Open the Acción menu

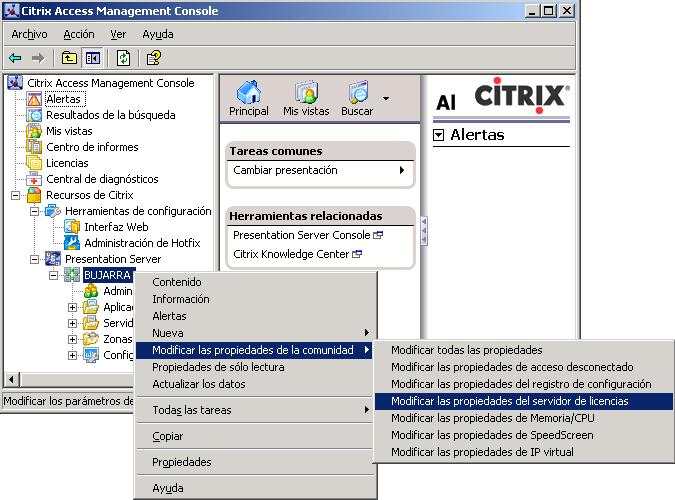coord(79,34)
